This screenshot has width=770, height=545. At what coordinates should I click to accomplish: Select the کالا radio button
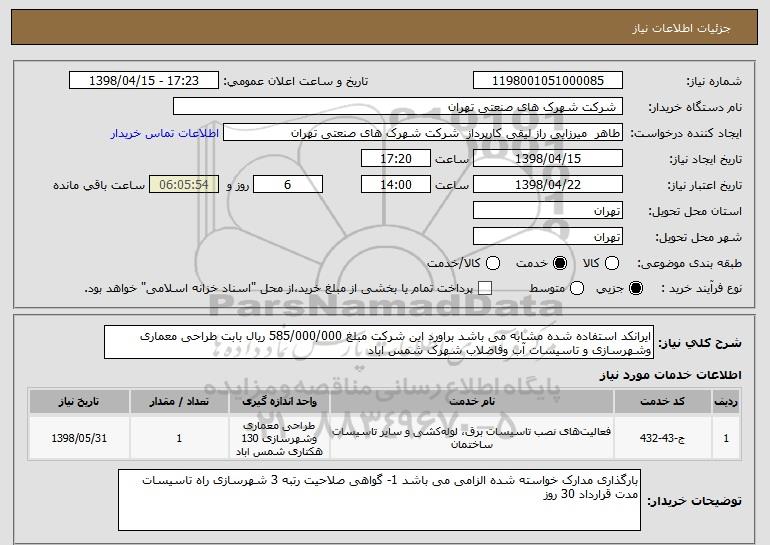[612, 263]
